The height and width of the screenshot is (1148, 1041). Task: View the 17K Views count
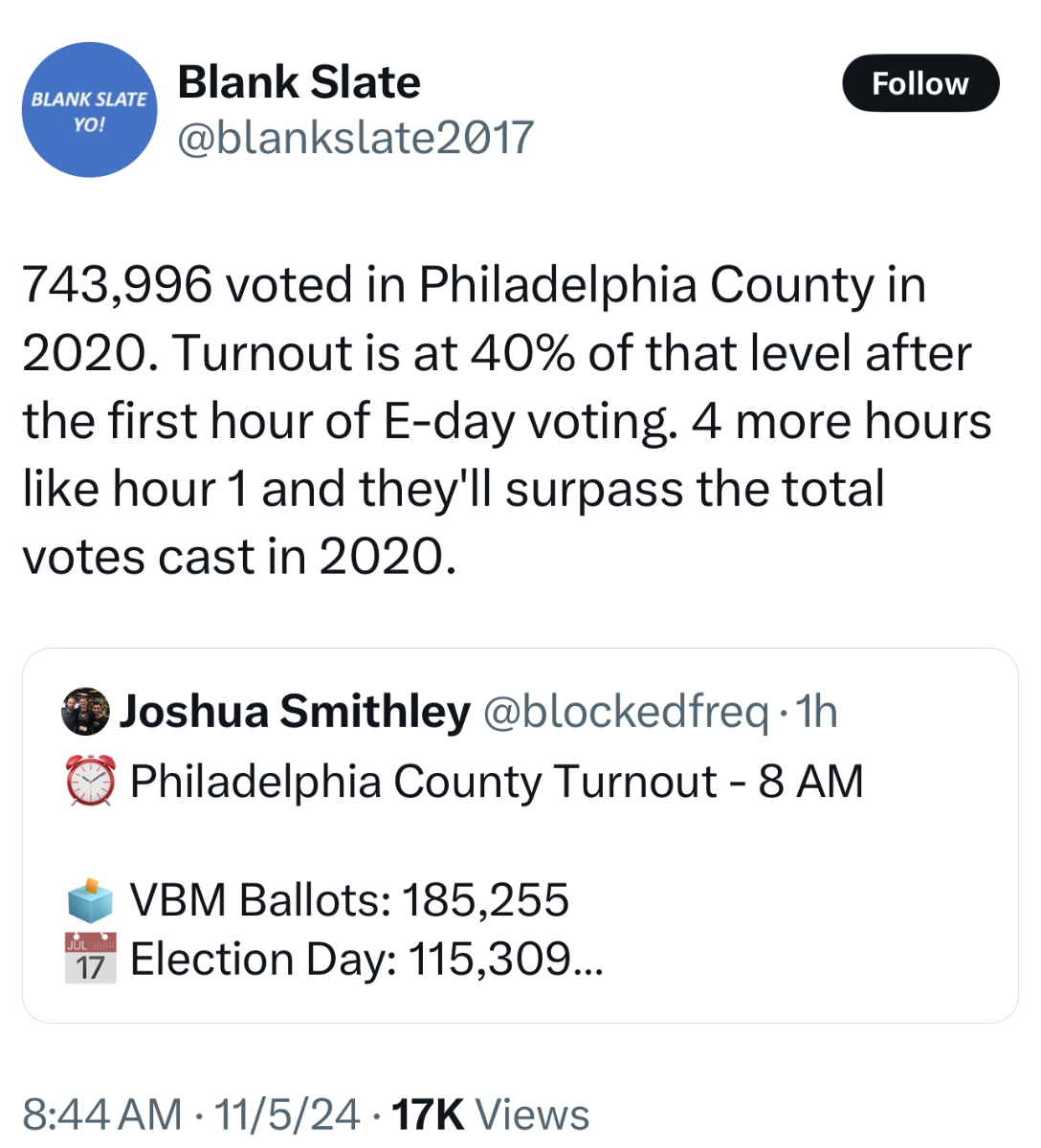point(491,1115)
